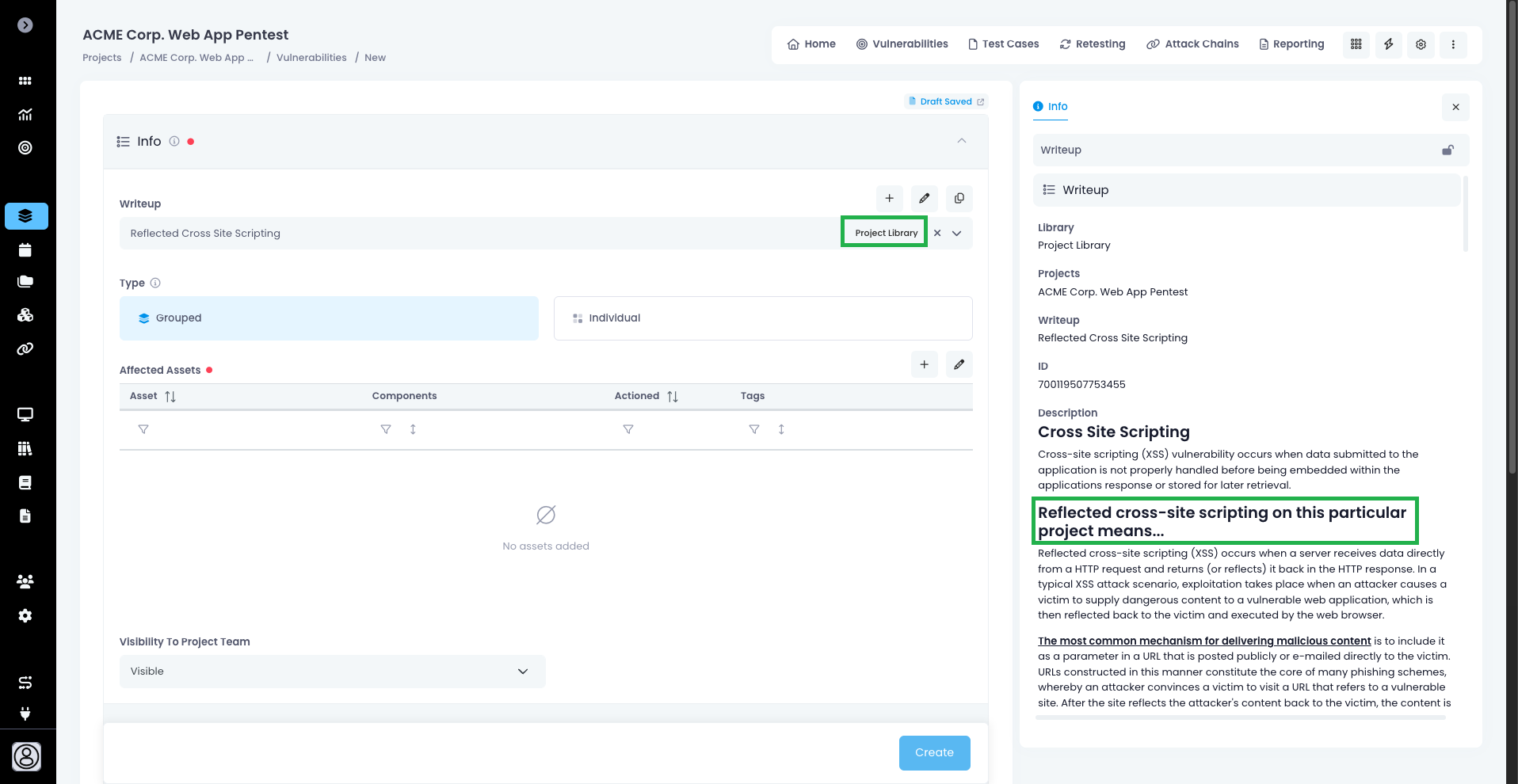Image resolution: width=1518 pixels, height=784 pixels.
Task: Open the apps grid icon in top toolbar
Action: click(1356, 44)
